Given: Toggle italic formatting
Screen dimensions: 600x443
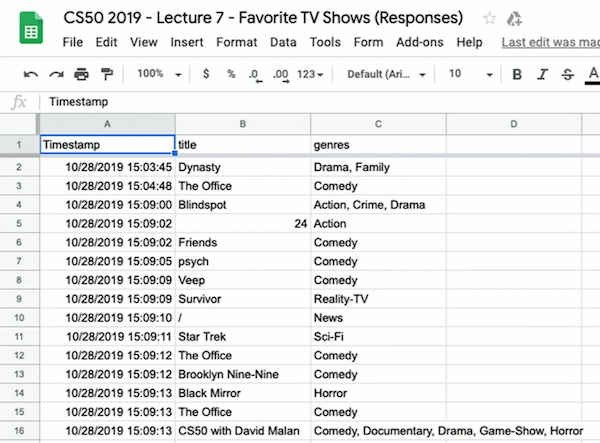Looking at the screenshot, I should click(543, 74).
